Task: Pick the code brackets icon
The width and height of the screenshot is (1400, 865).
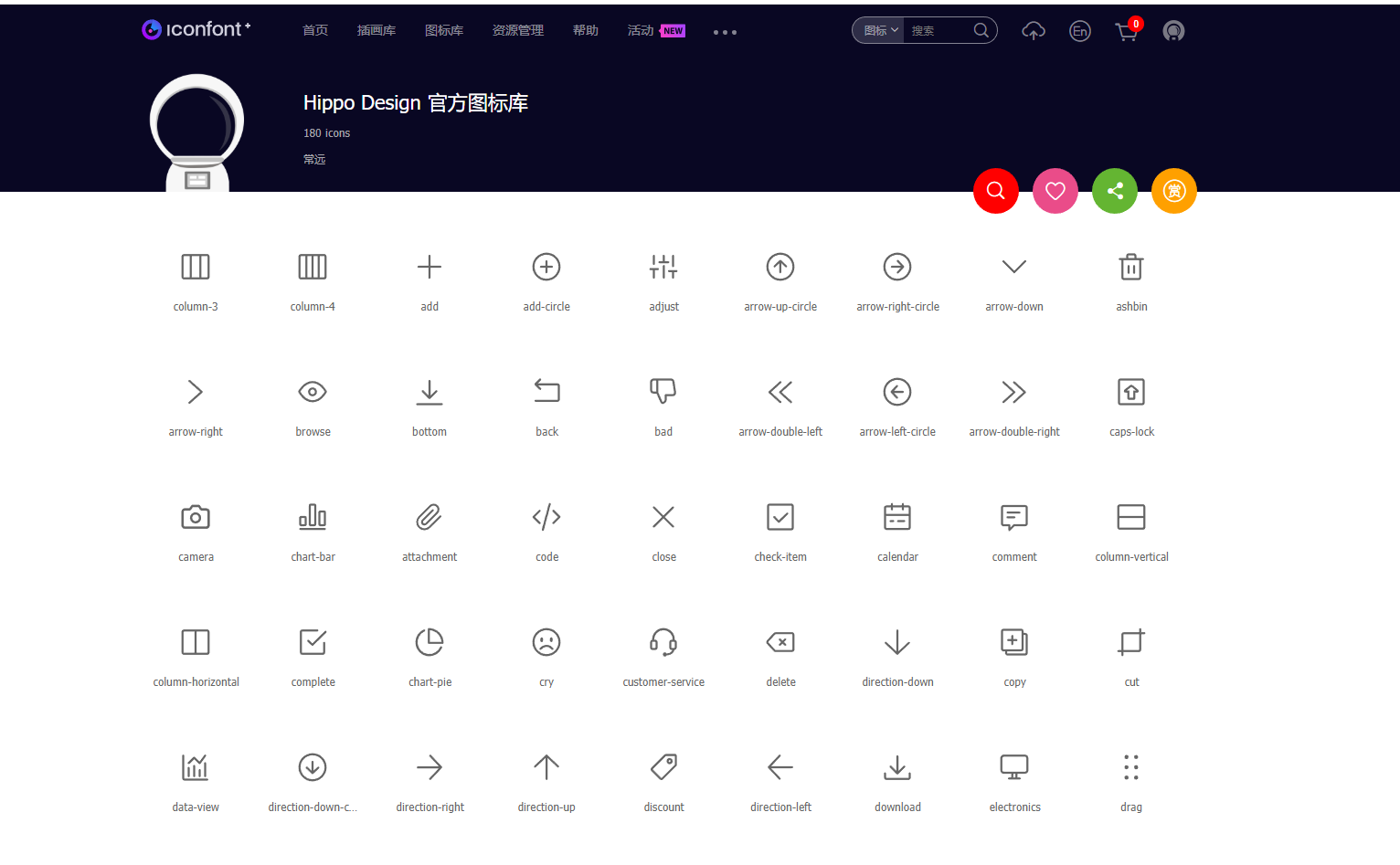Action: pyautogui.click(x=546, y=517)
